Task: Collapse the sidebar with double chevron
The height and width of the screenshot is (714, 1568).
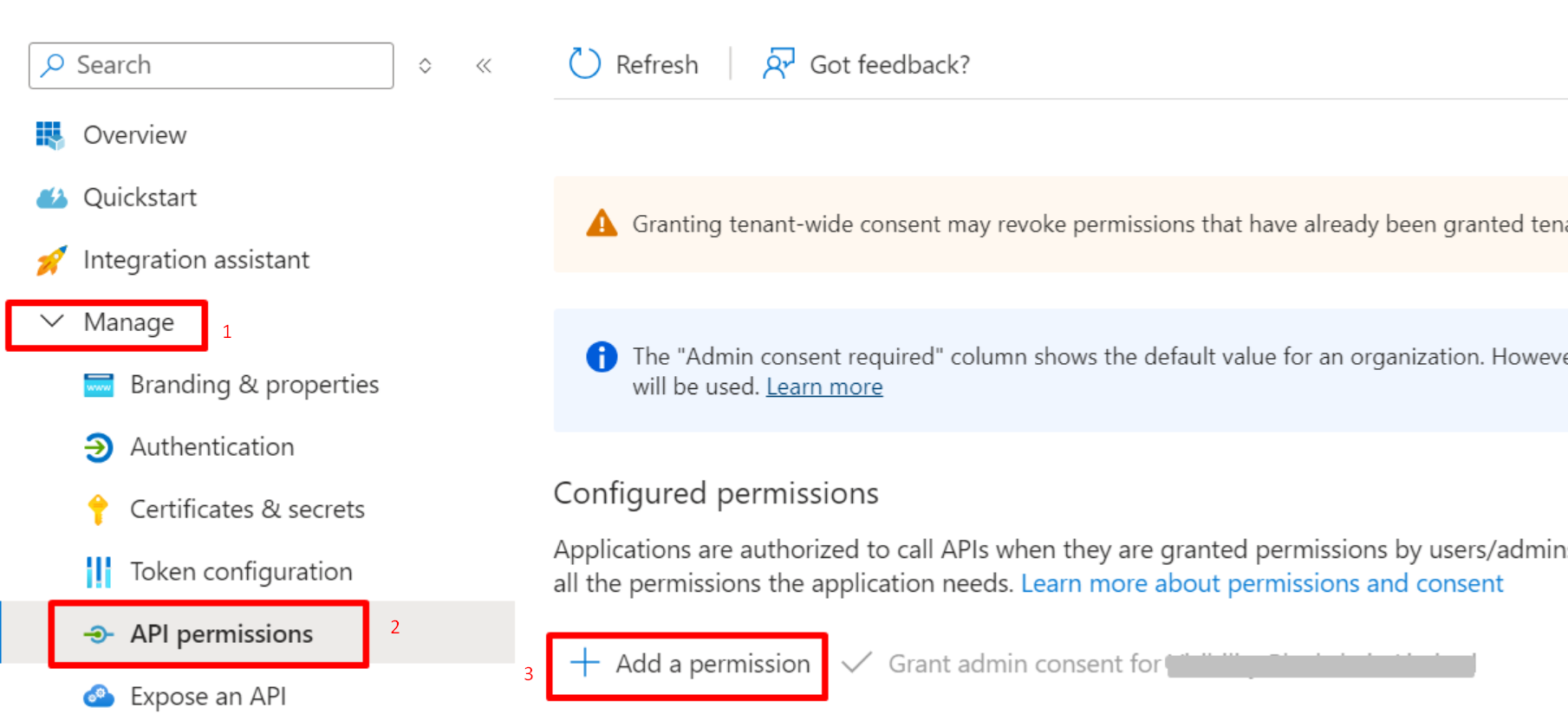Action: [484, 66]
